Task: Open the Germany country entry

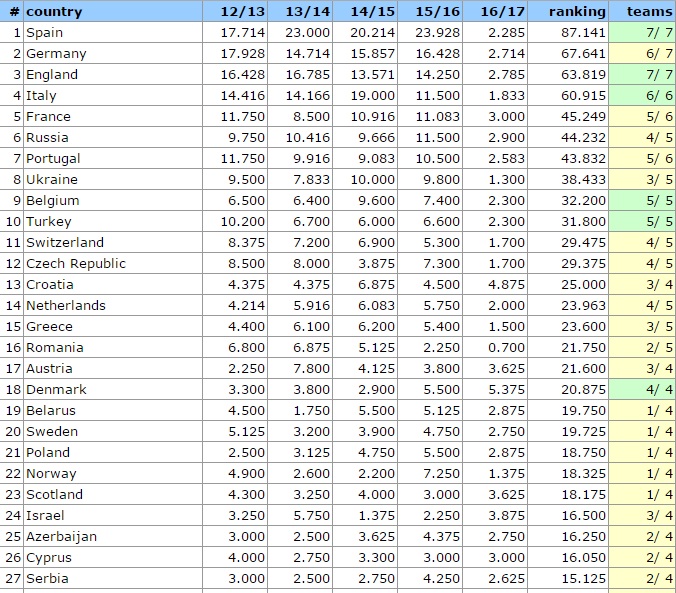Action: [x=56, y=53]
